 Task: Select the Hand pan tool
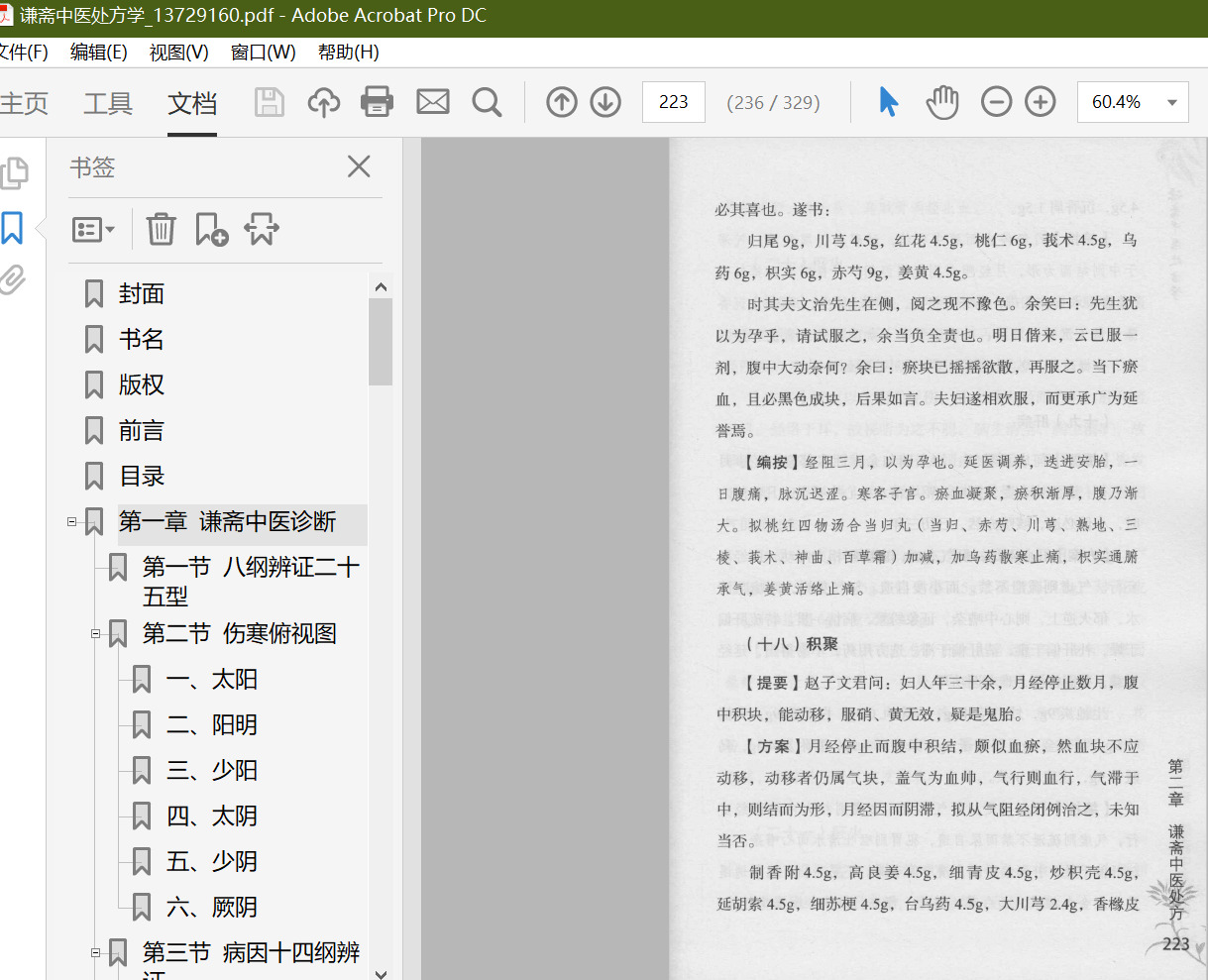[x=942, y=102]
